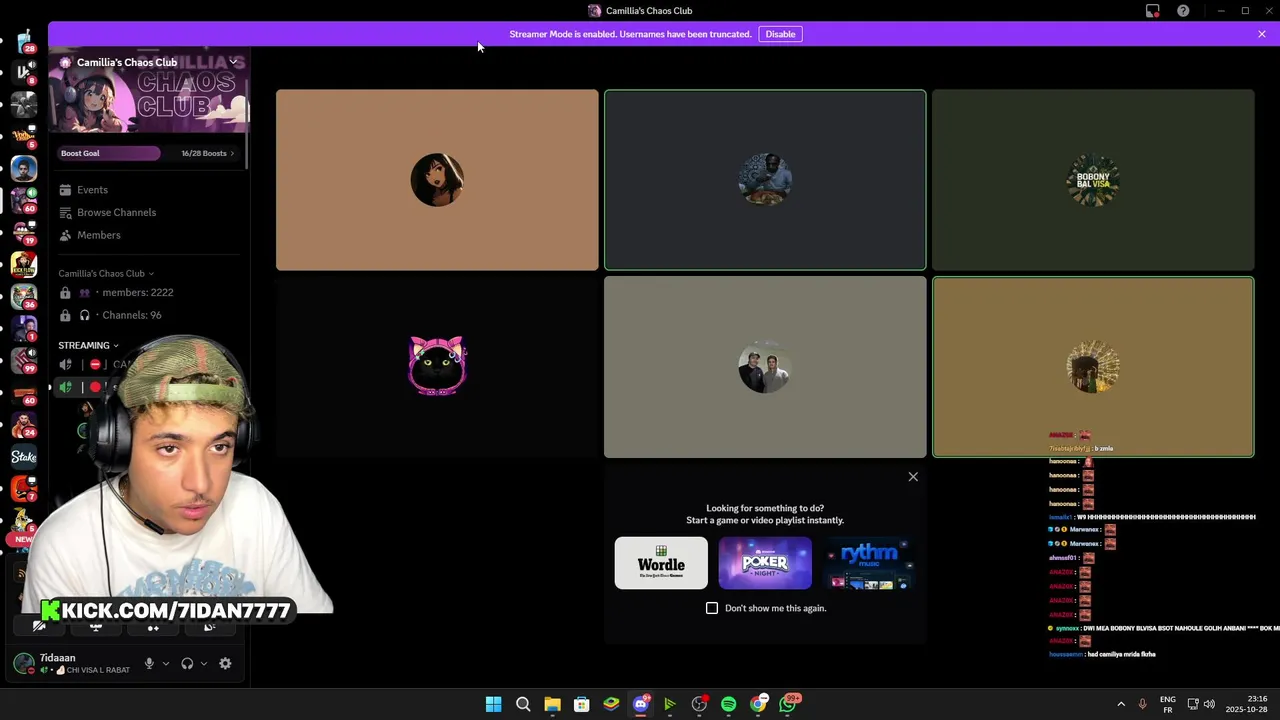Open headphone output options arrow
1280x720 pixels.
click(x=204, y=663)
